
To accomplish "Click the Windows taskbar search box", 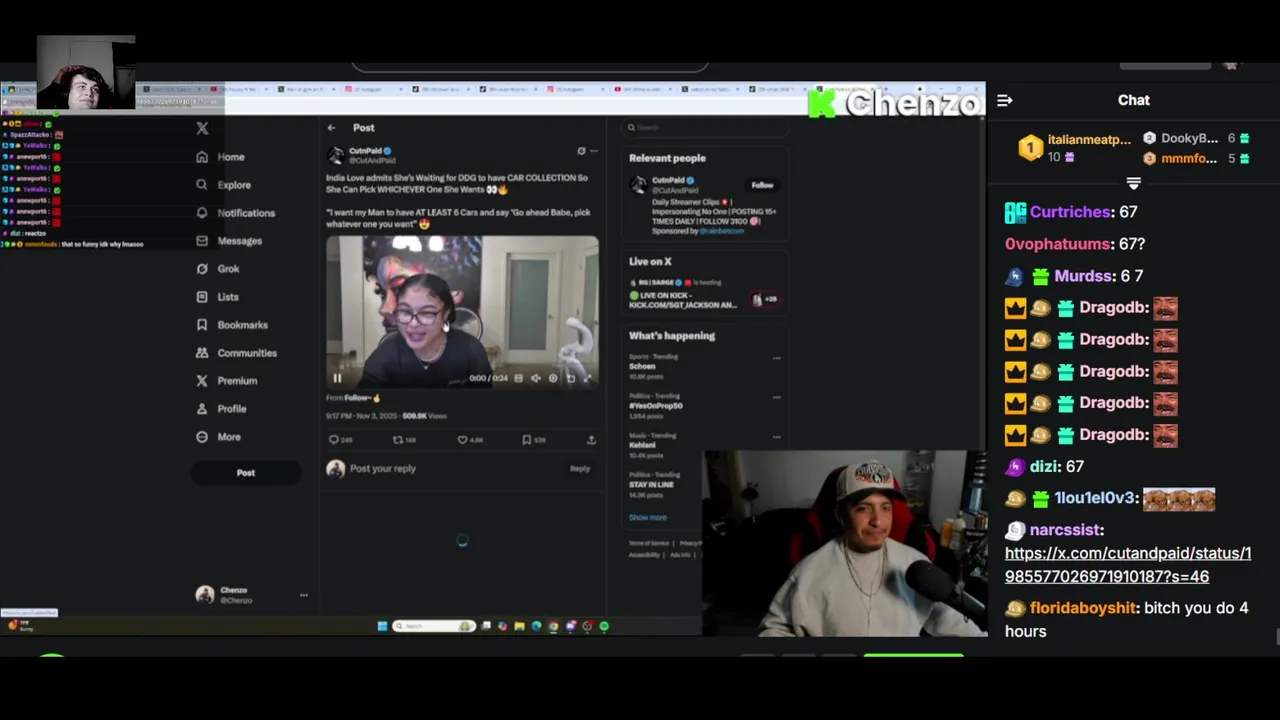I will 433,627.
